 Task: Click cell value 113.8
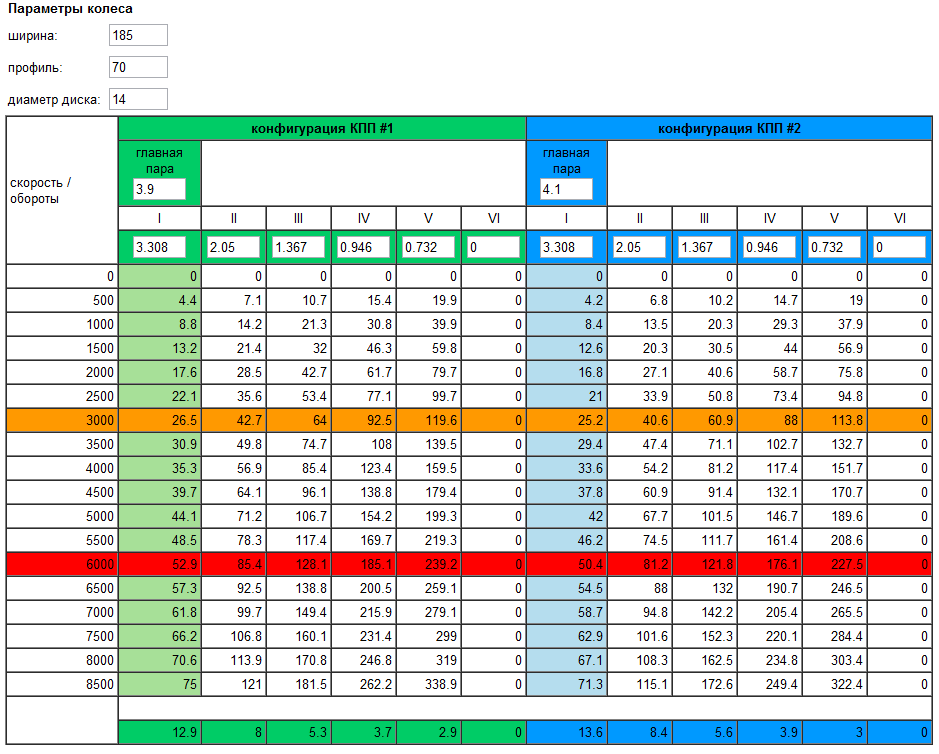coord(835,420)
